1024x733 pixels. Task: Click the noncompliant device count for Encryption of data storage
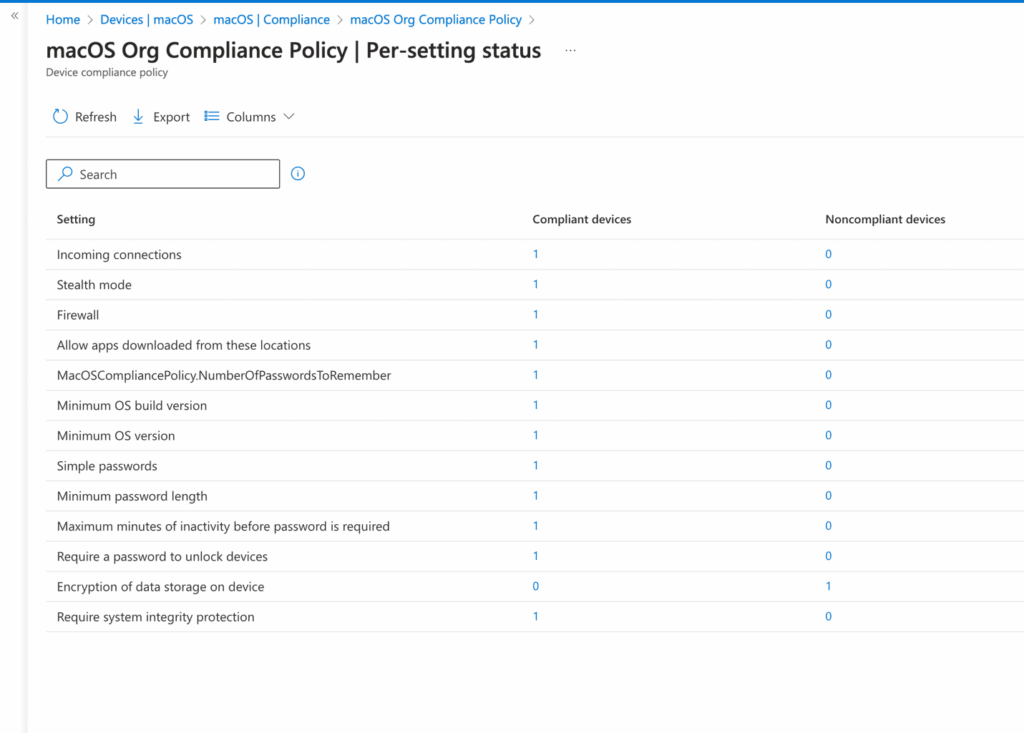(x=828, y=586)
